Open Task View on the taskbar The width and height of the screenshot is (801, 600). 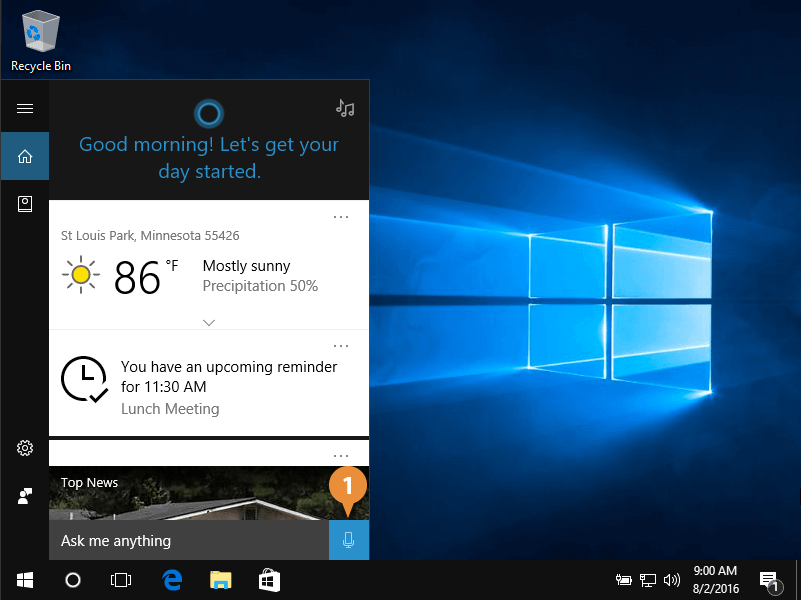tap(121, 580)
